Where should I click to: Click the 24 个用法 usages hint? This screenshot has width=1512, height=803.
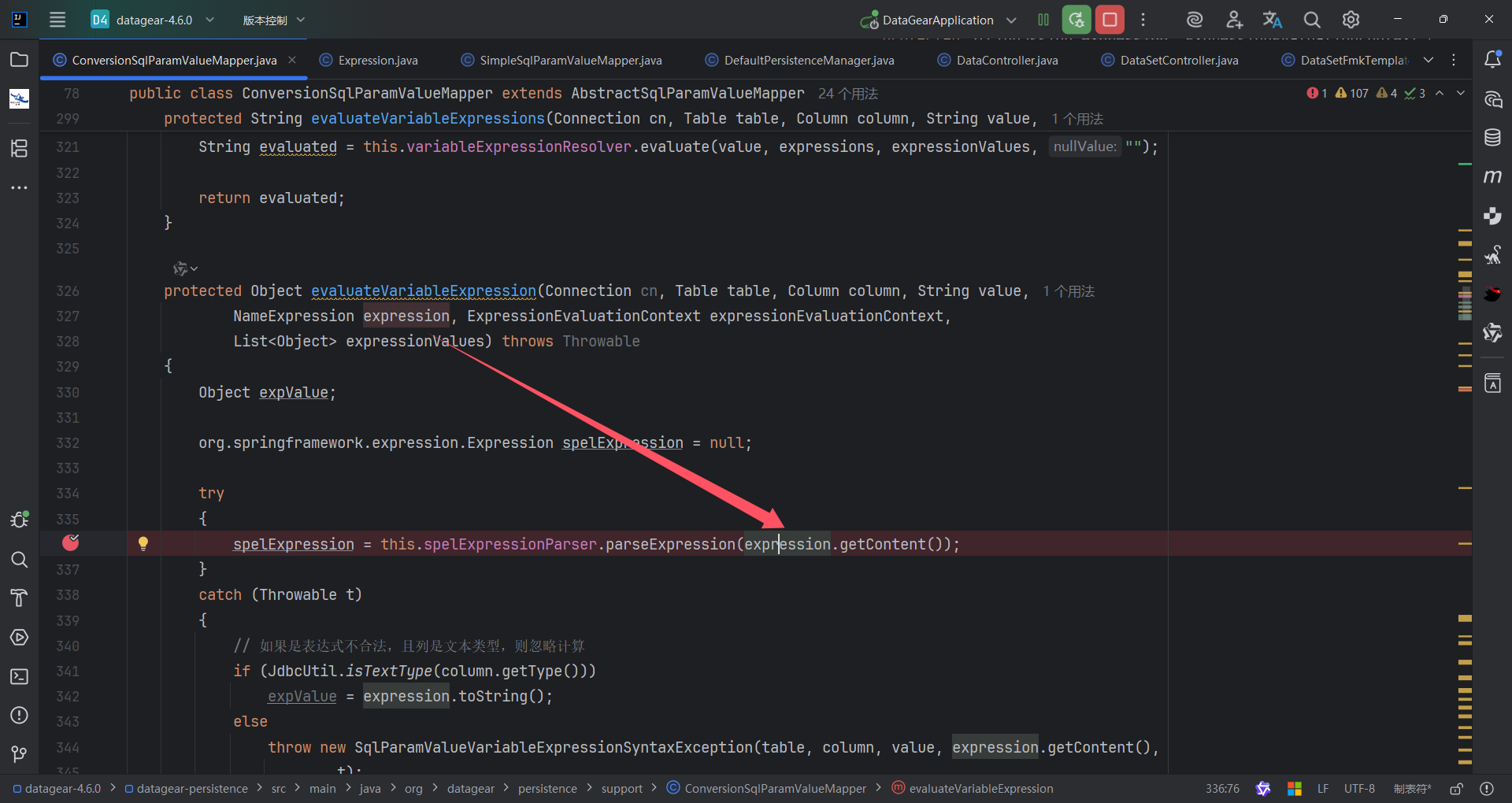pyautogui.click(x=848, y=94)
